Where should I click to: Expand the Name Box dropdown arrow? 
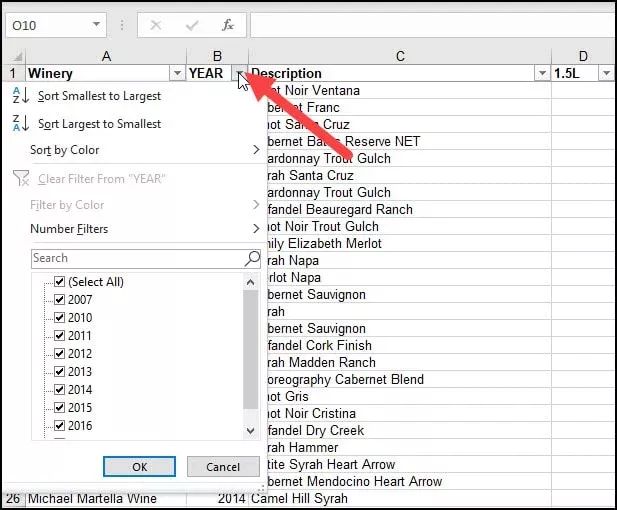tap(97, 24)
